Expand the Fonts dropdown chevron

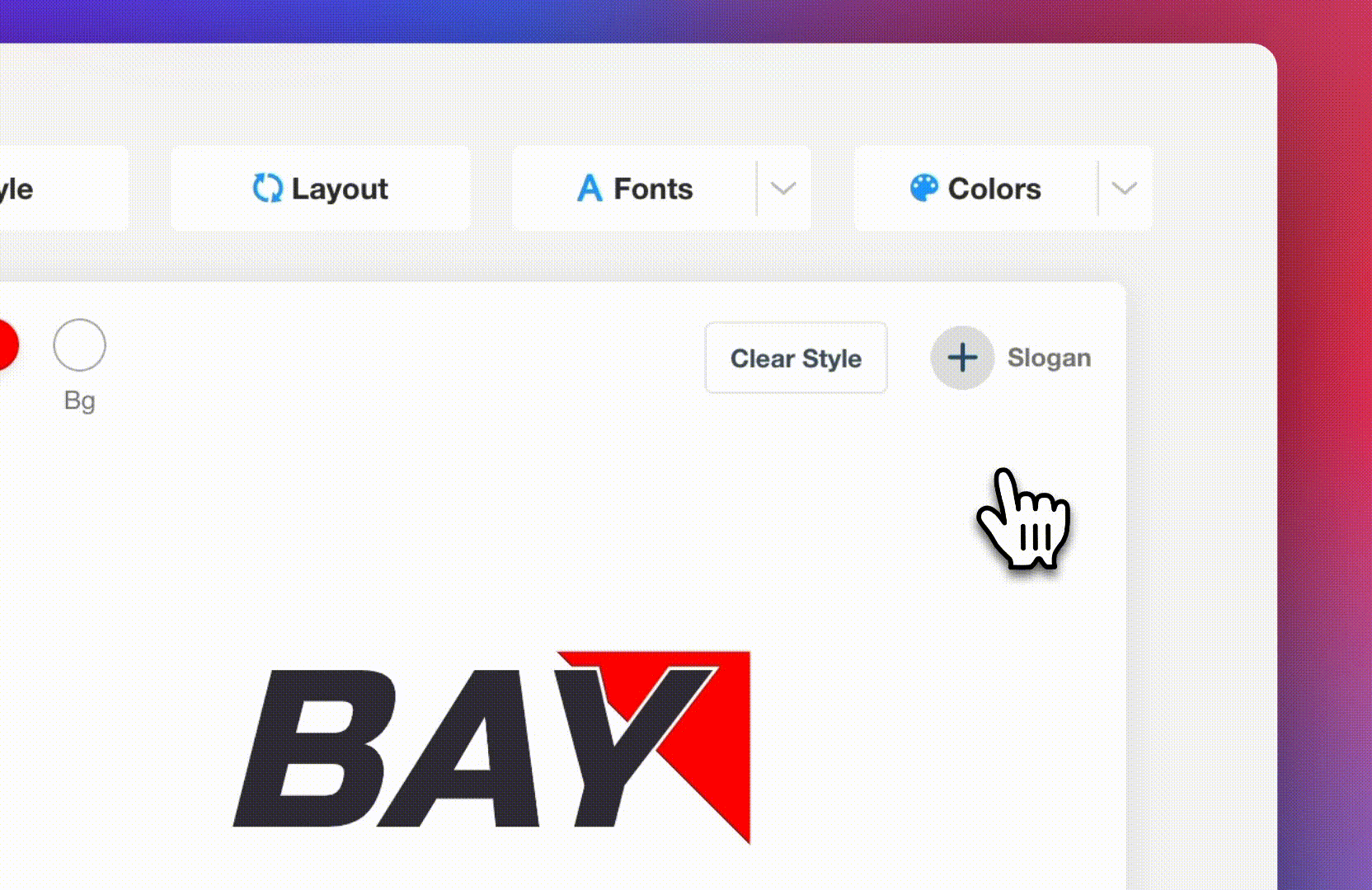click(783, 188)
